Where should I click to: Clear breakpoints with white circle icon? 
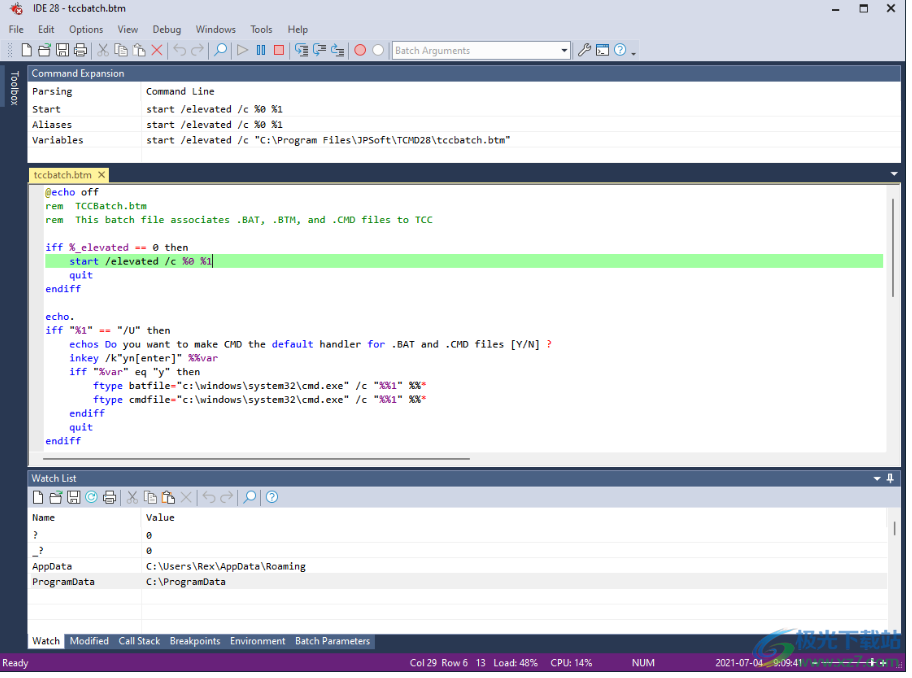click(378, 51)
